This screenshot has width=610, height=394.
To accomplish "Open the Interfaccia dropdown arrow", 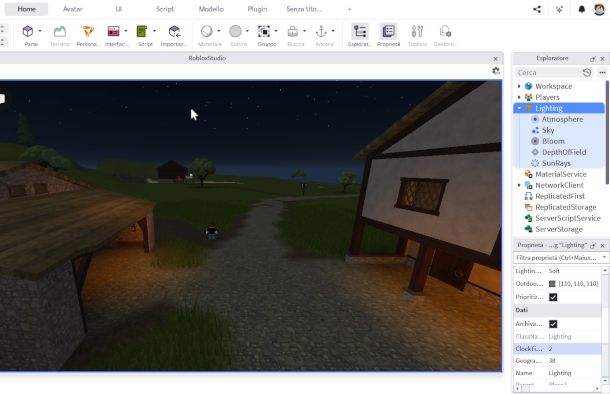I will click(x=126, y=31).
